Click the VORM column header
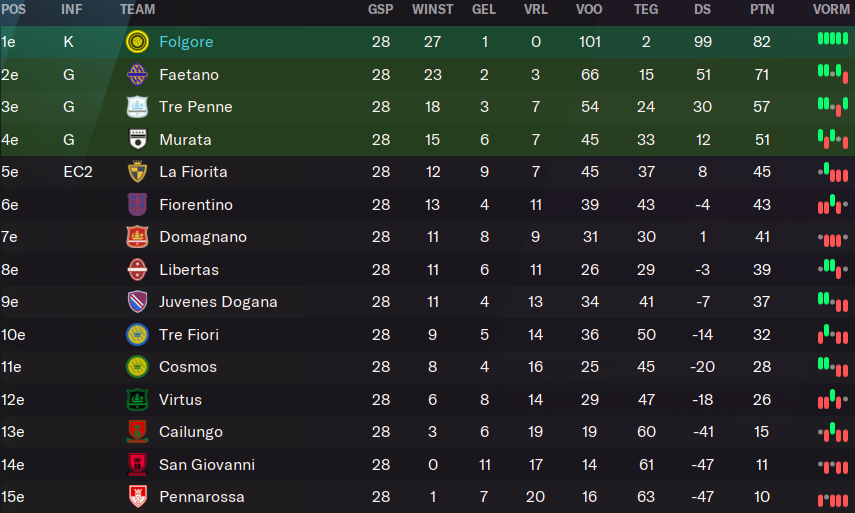 [831, 9]
